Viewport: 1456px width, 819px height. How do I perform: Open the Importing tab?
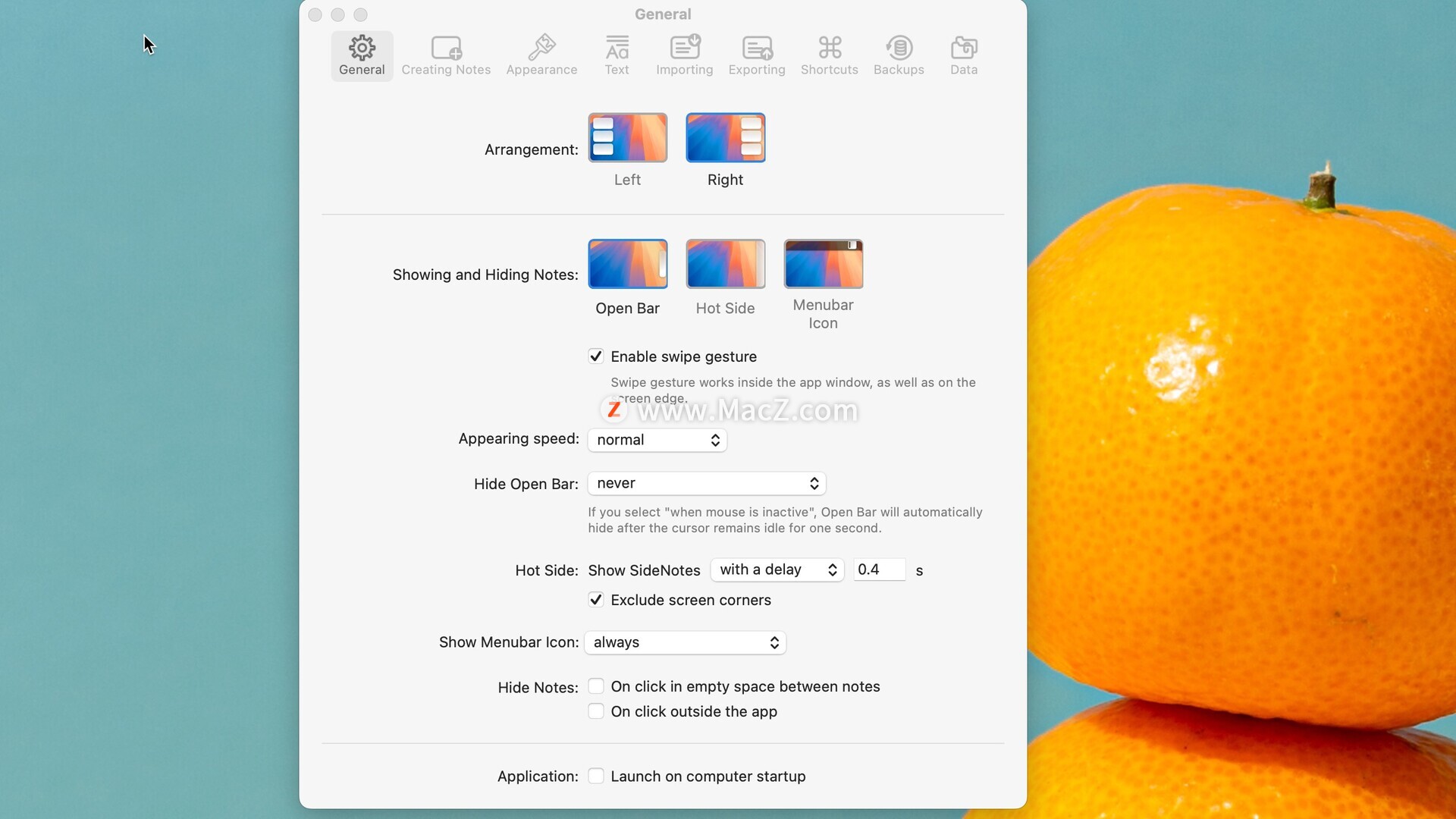684,56
